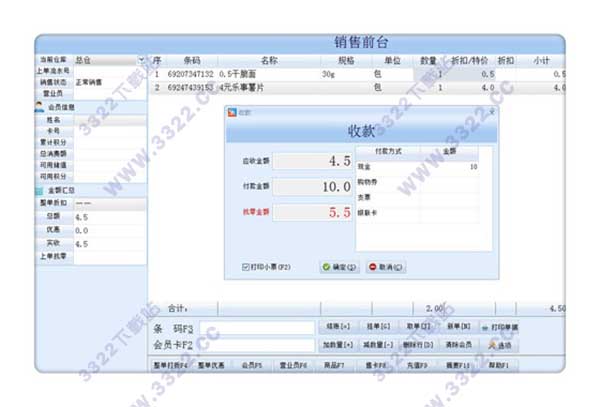Click the cash amount cell showing 10
600x407 pixels.
[450, 167]
